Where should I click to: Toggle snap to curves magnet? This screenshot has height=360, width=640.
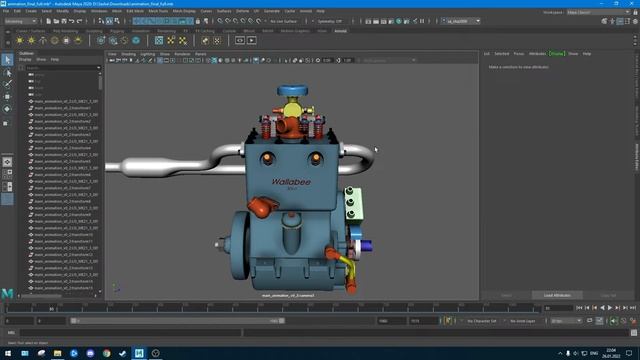tap(228, 21)
